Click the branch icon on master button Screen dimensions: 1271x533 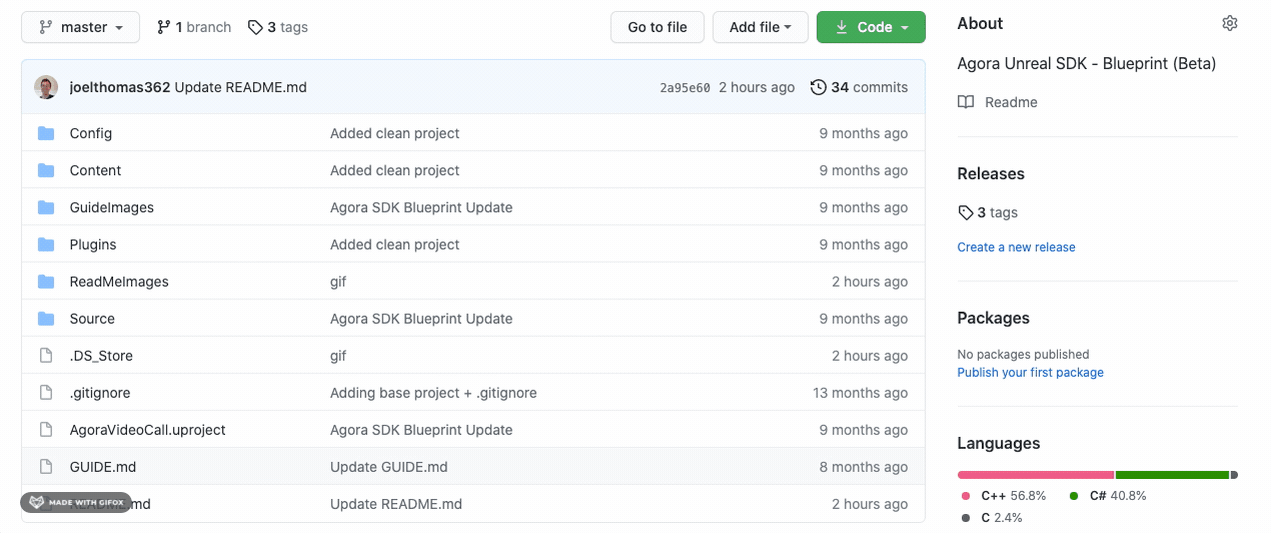45,27
